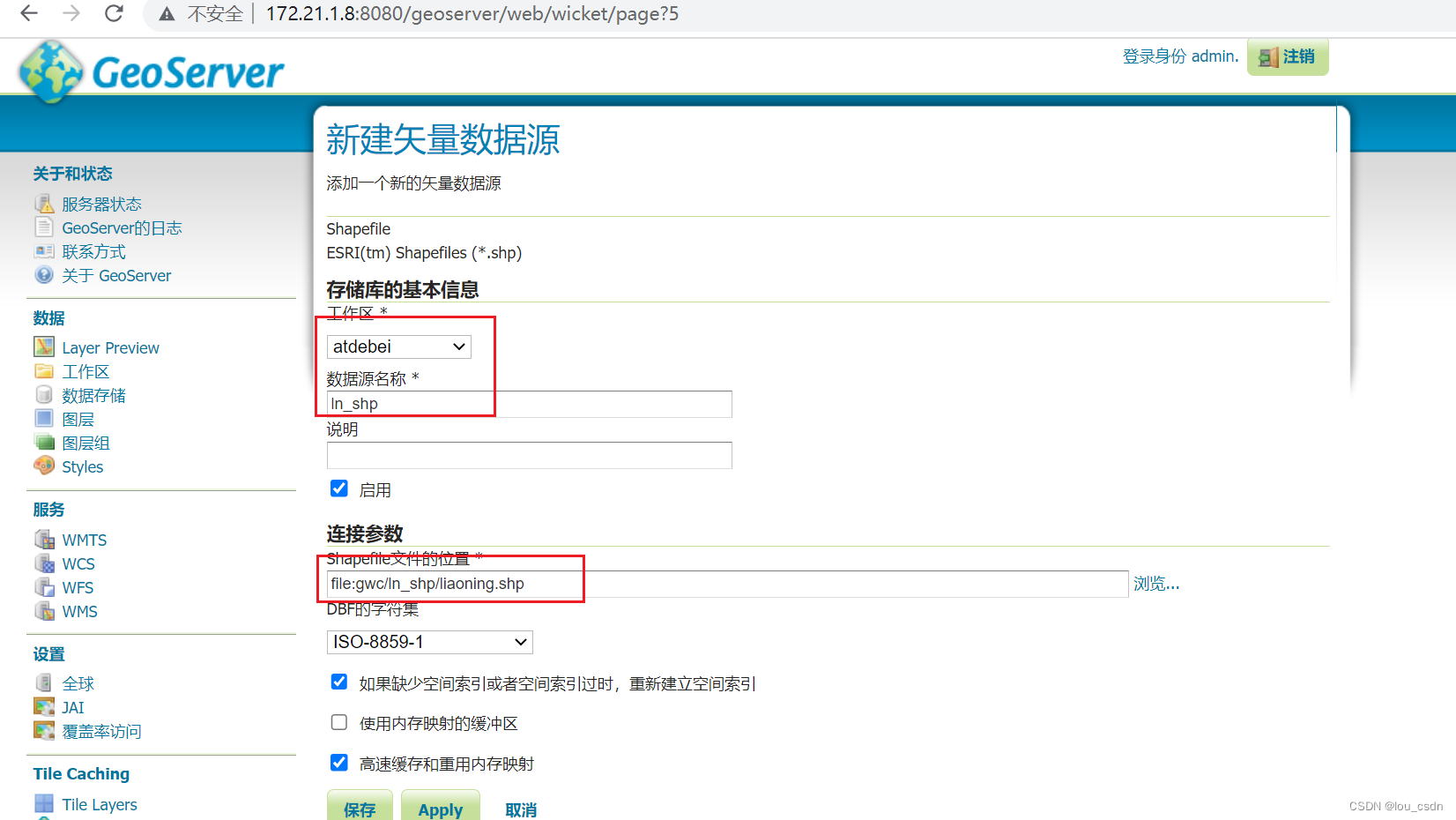
Task: Open the 联系方式 contact page
Action: (x=93, y=251)
